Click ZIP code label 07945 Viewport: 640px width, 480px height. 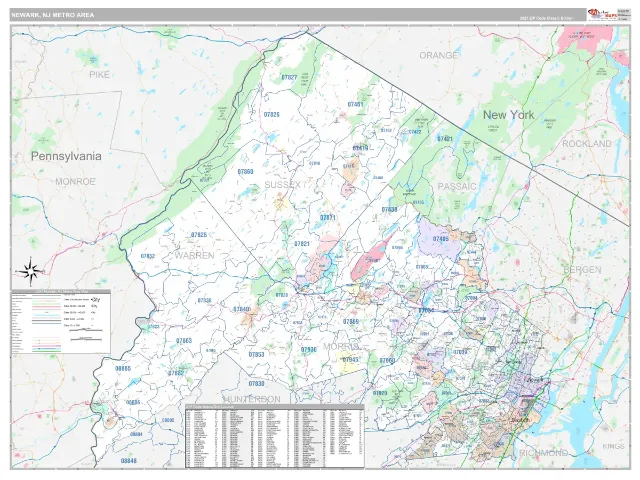click(x=350, y=360)
